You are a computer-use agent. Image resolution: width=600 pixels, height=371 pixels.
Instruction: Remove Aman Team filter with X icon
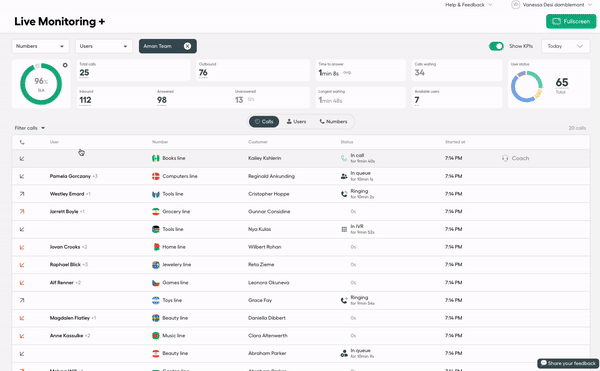[x=187, y=46]
